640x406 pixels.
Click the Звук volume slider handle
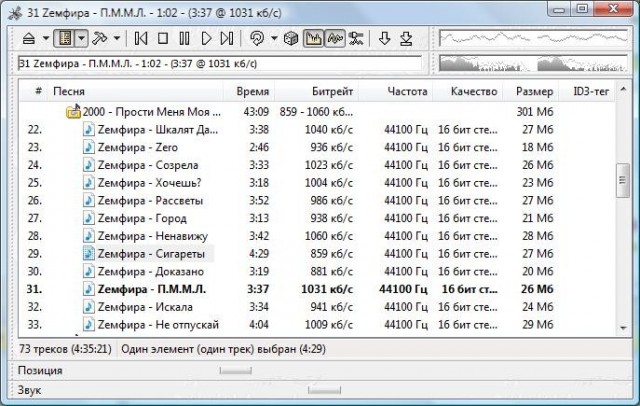(324, 390)
